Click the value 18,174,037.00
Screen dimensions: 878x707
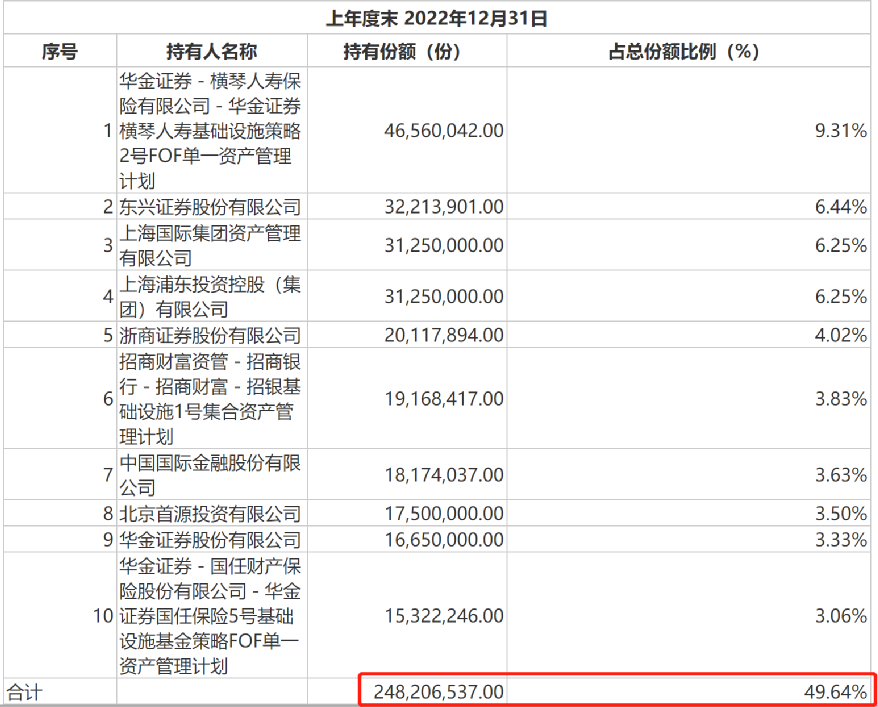[443, 475]
